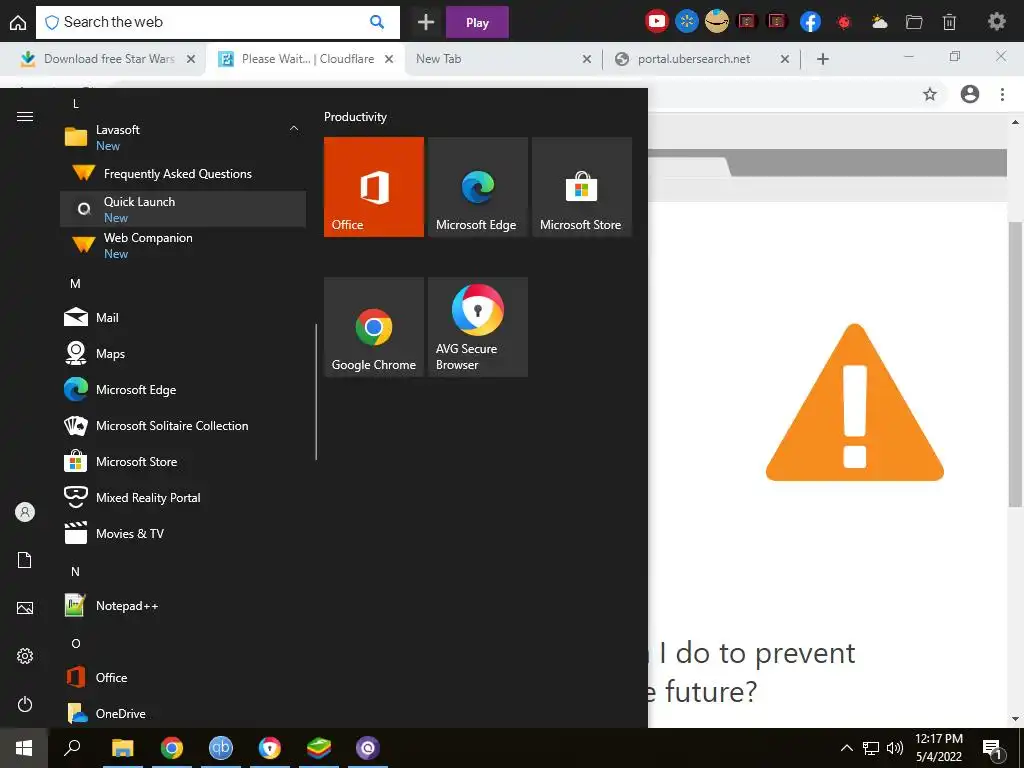1024x768 pixels.
Task: Open a new browser tab with plus
Action: pos(823,59)
